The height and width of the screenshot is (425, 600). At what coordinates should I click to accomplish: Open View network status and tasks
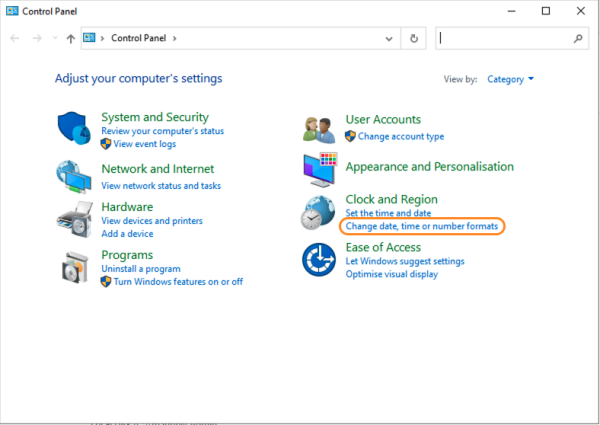click(161, 185)
